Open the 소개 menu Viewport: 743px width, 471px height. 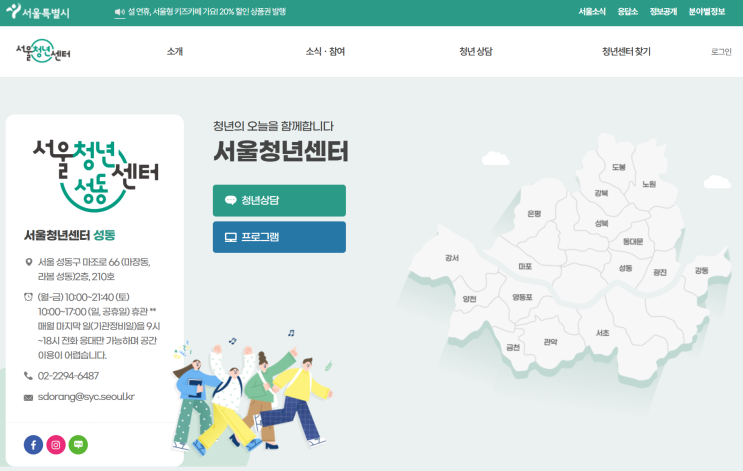point(175,51)
